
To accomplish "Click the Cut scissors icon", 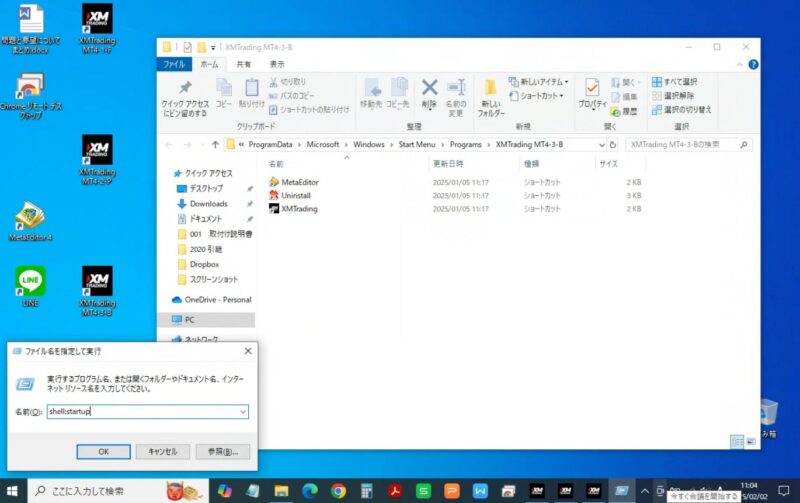I will [x=273, y=82].
